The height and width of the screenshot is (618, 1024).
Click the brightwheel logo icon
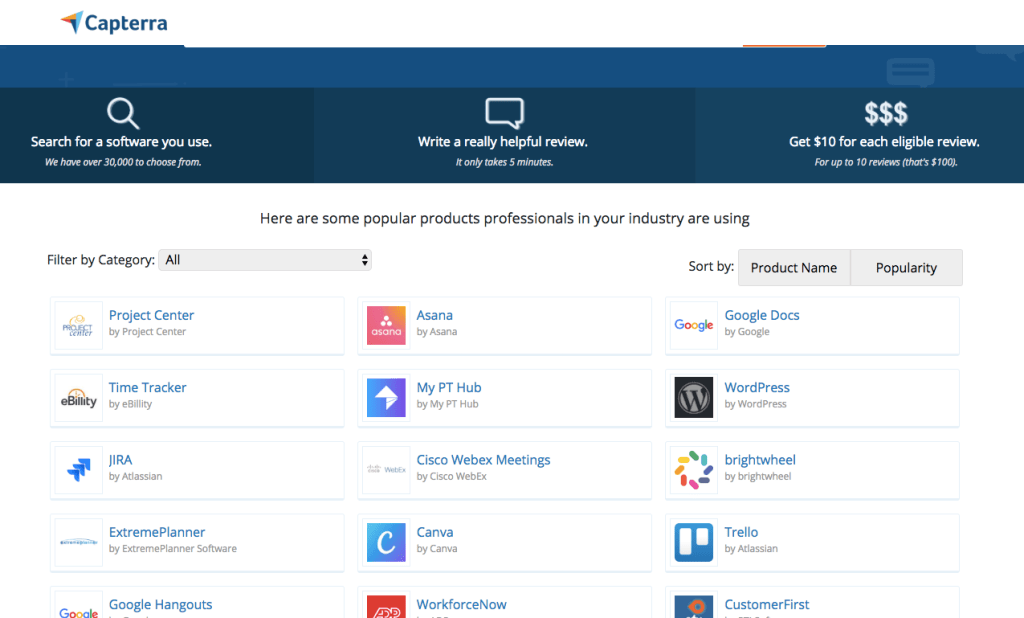[694, 470]
